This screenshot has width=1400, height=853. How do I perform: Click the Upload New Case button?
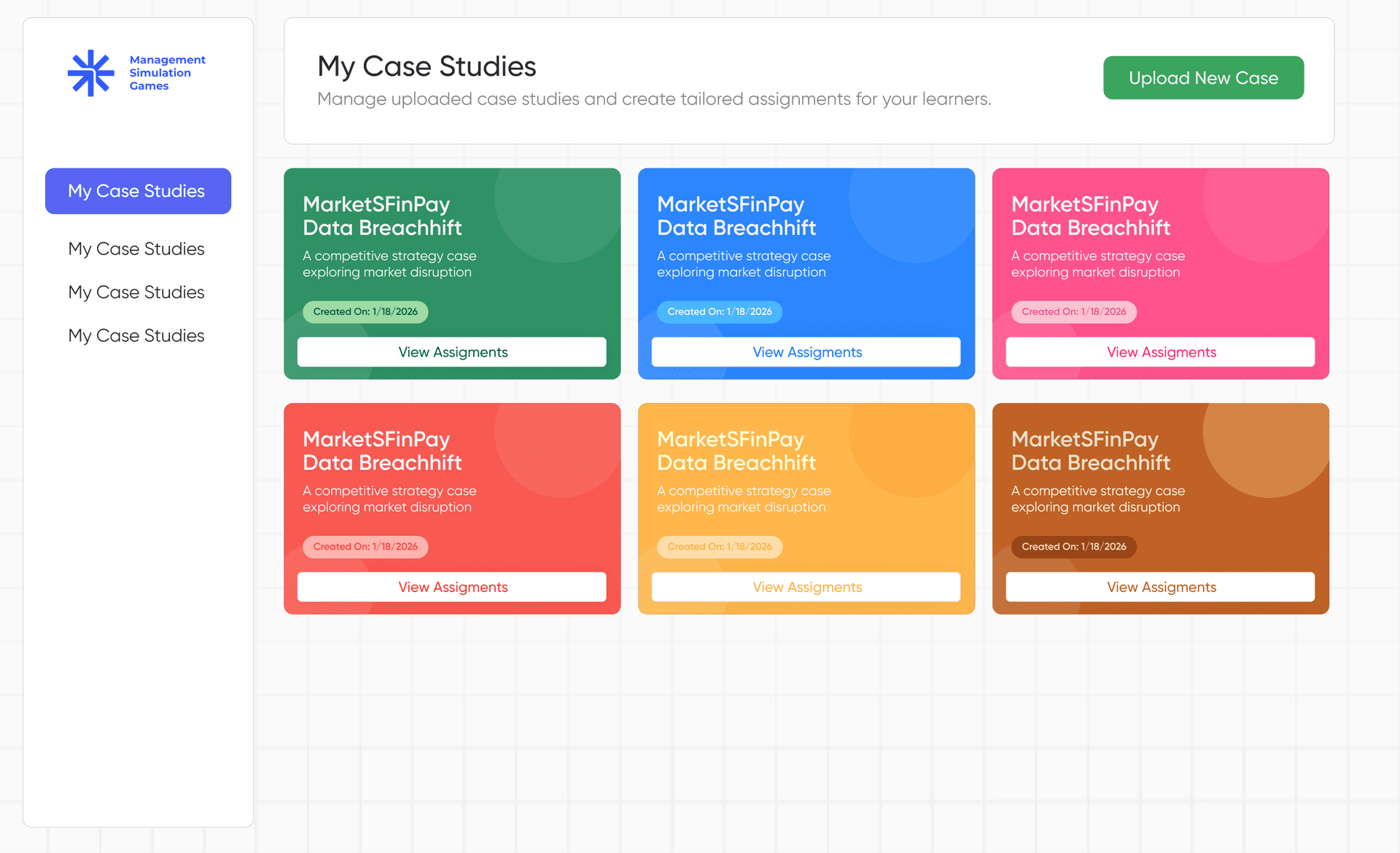(1203, 78)
